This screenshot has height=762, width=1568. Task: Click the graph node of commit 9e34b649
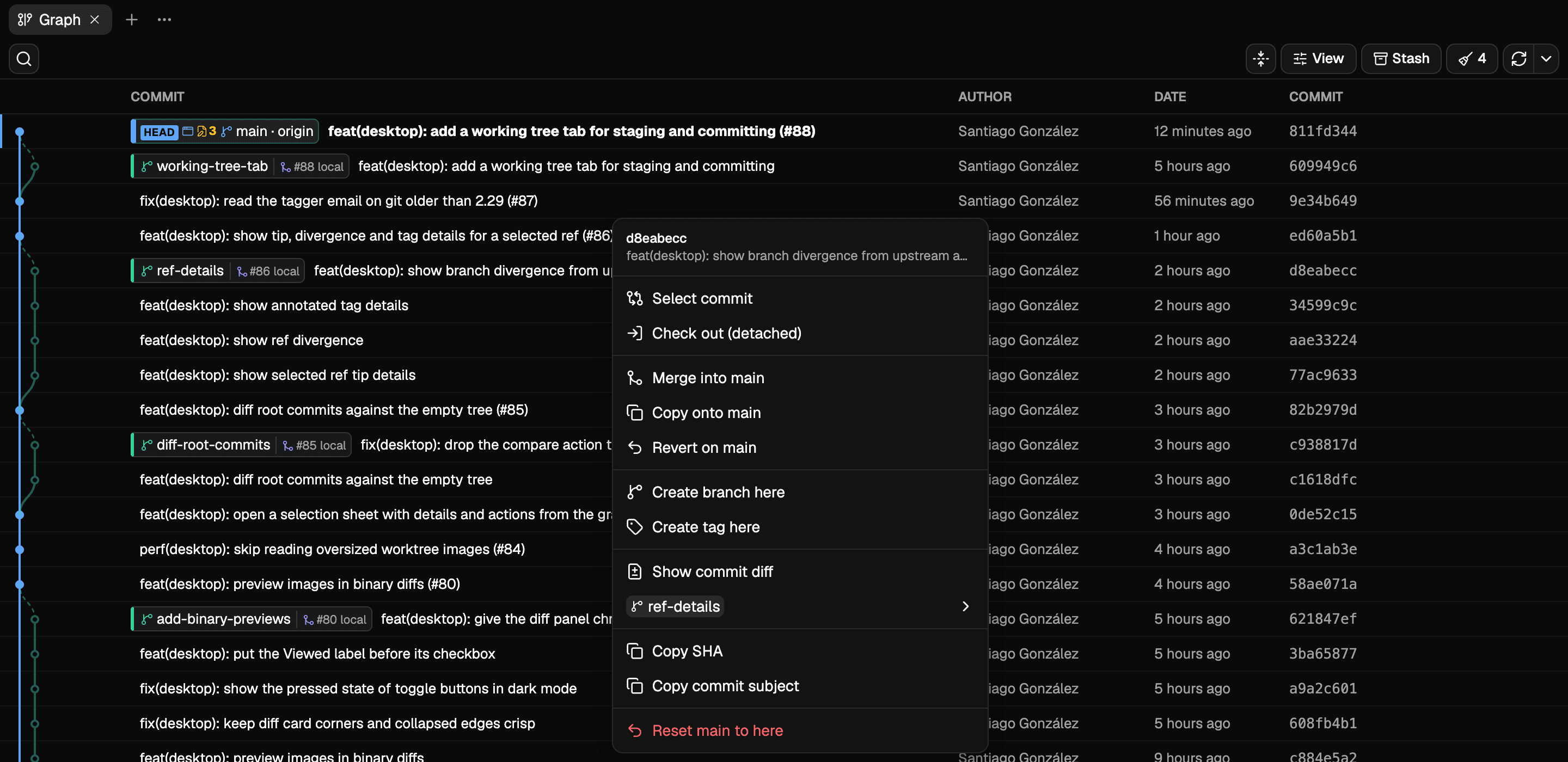click(x=20, y=201)
